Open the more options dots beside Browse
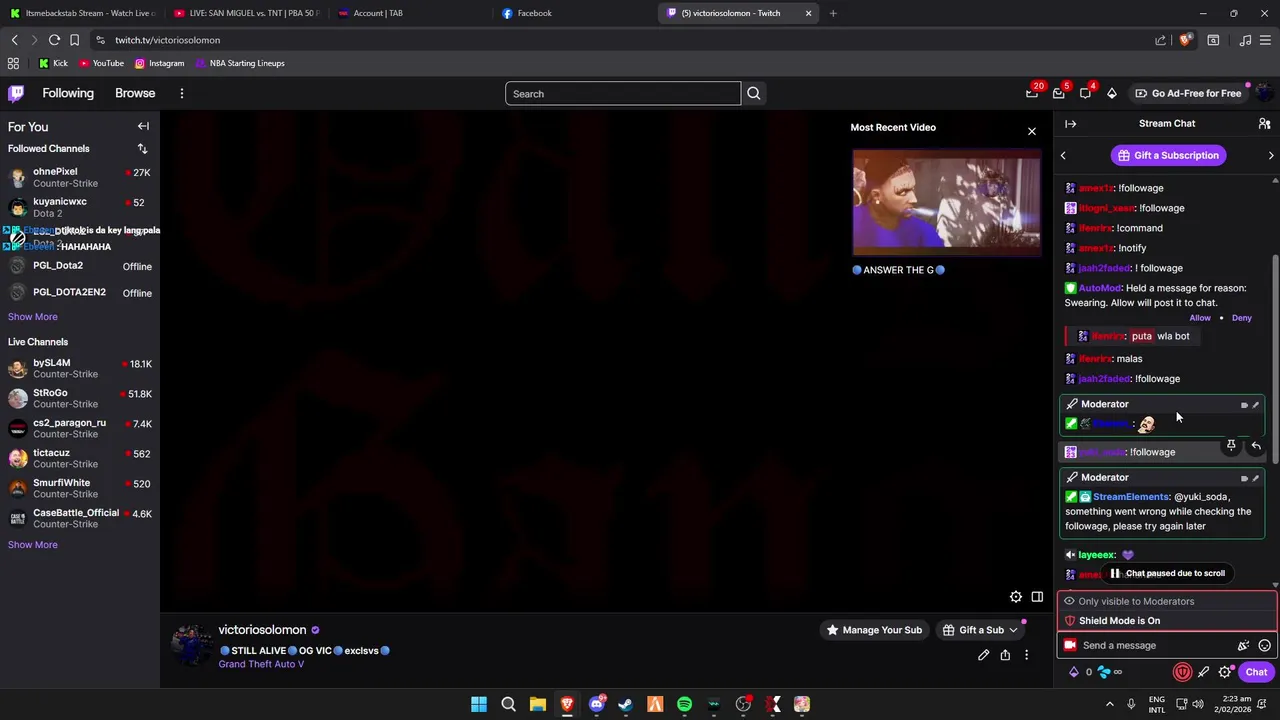The height and width of the screenshot is (720, 1280). coord(181,93)
